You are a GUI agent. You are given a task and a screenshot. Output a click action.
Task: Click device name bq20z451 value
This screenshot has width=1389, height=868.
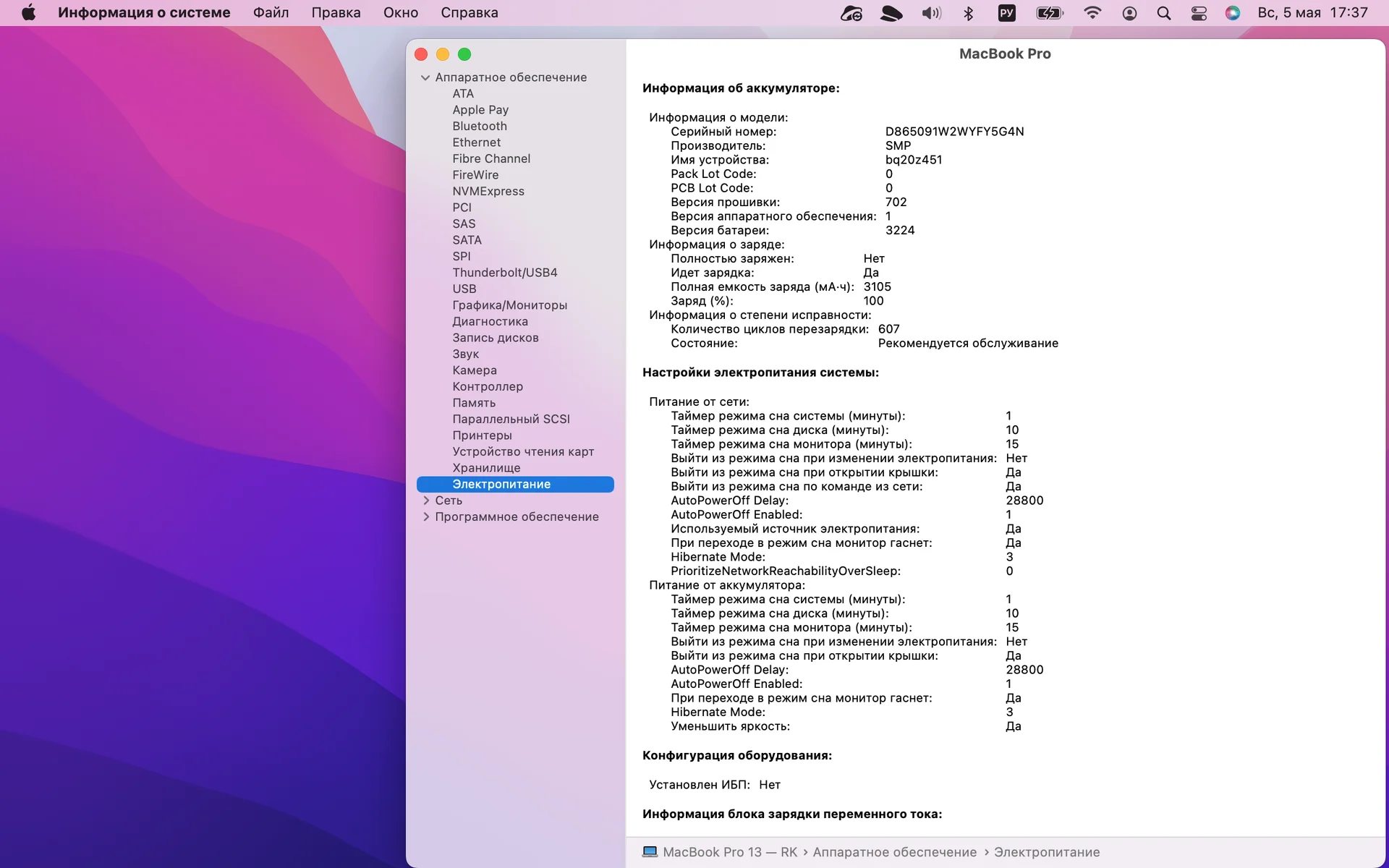913,160
